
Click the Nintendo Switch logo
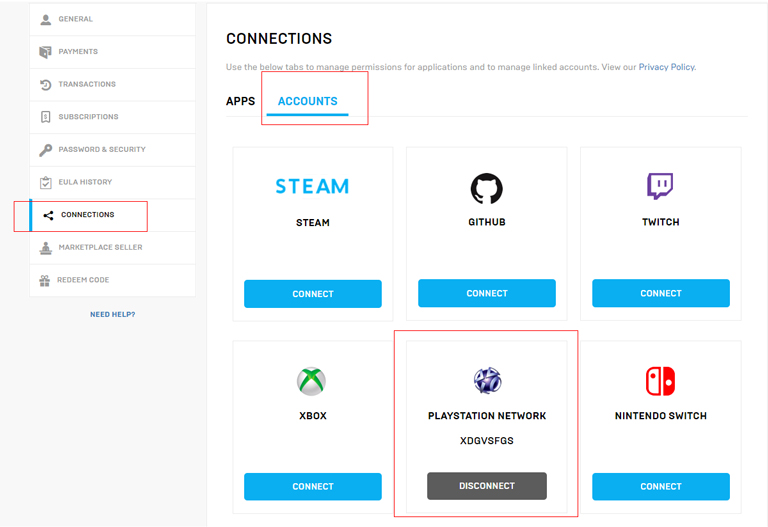660,381
